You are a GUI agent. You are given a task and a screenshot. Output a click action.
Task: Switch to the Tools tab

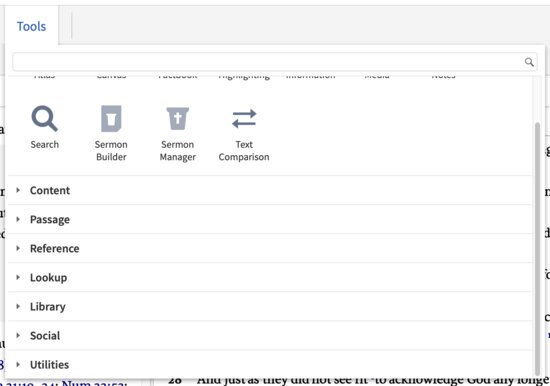(31, 26)
